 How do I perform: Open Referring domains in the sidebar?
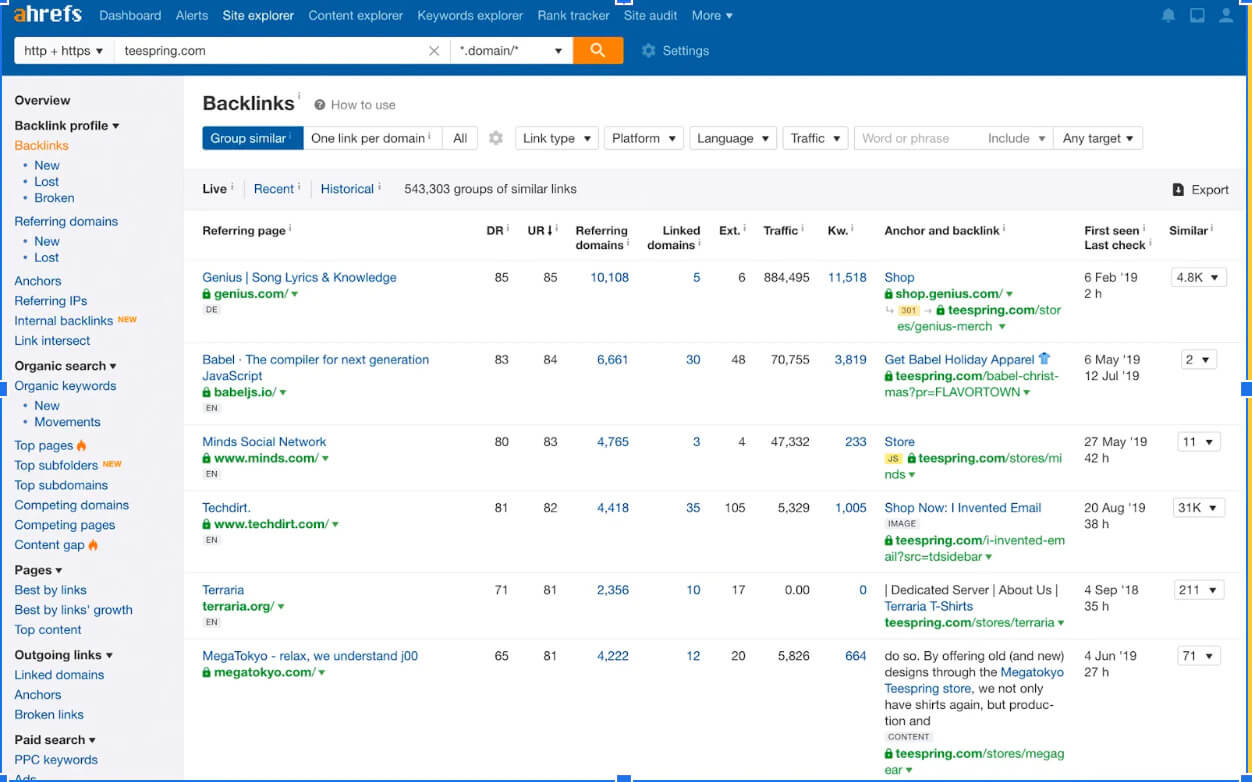[66, 221]
